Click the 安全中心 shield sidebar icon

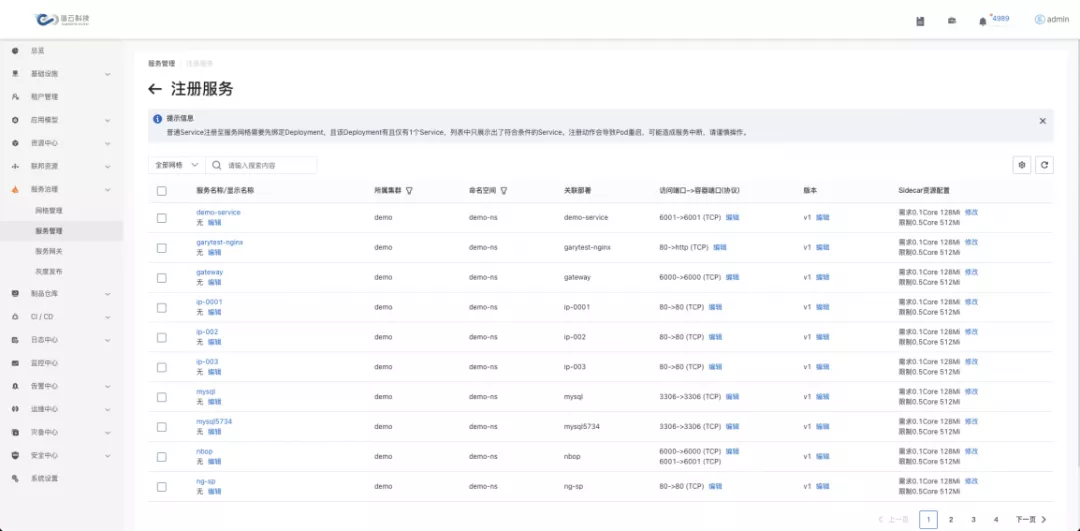[15, 455]
